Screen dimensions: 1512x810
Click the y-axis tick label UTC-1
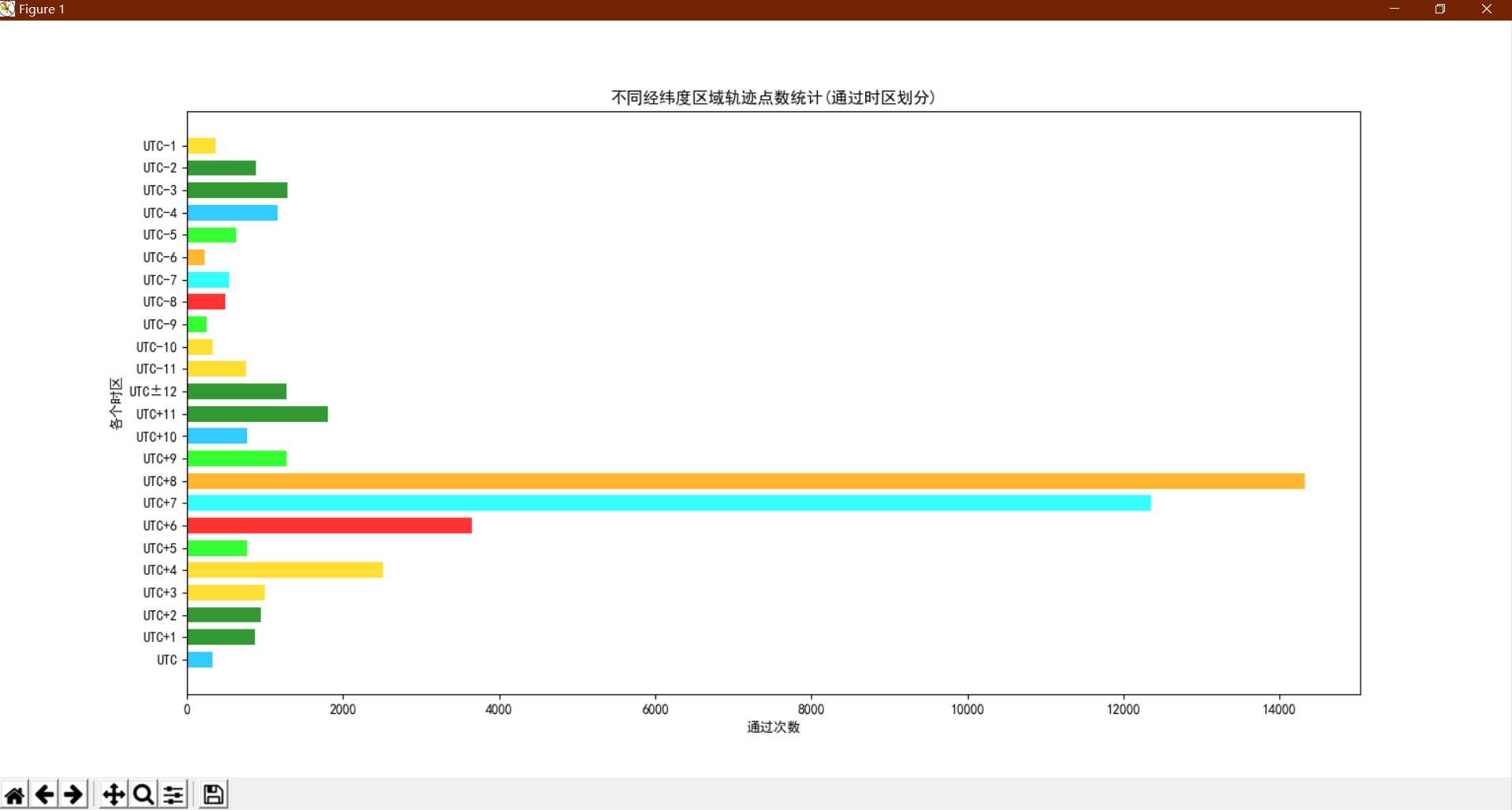tap(160, 146)
